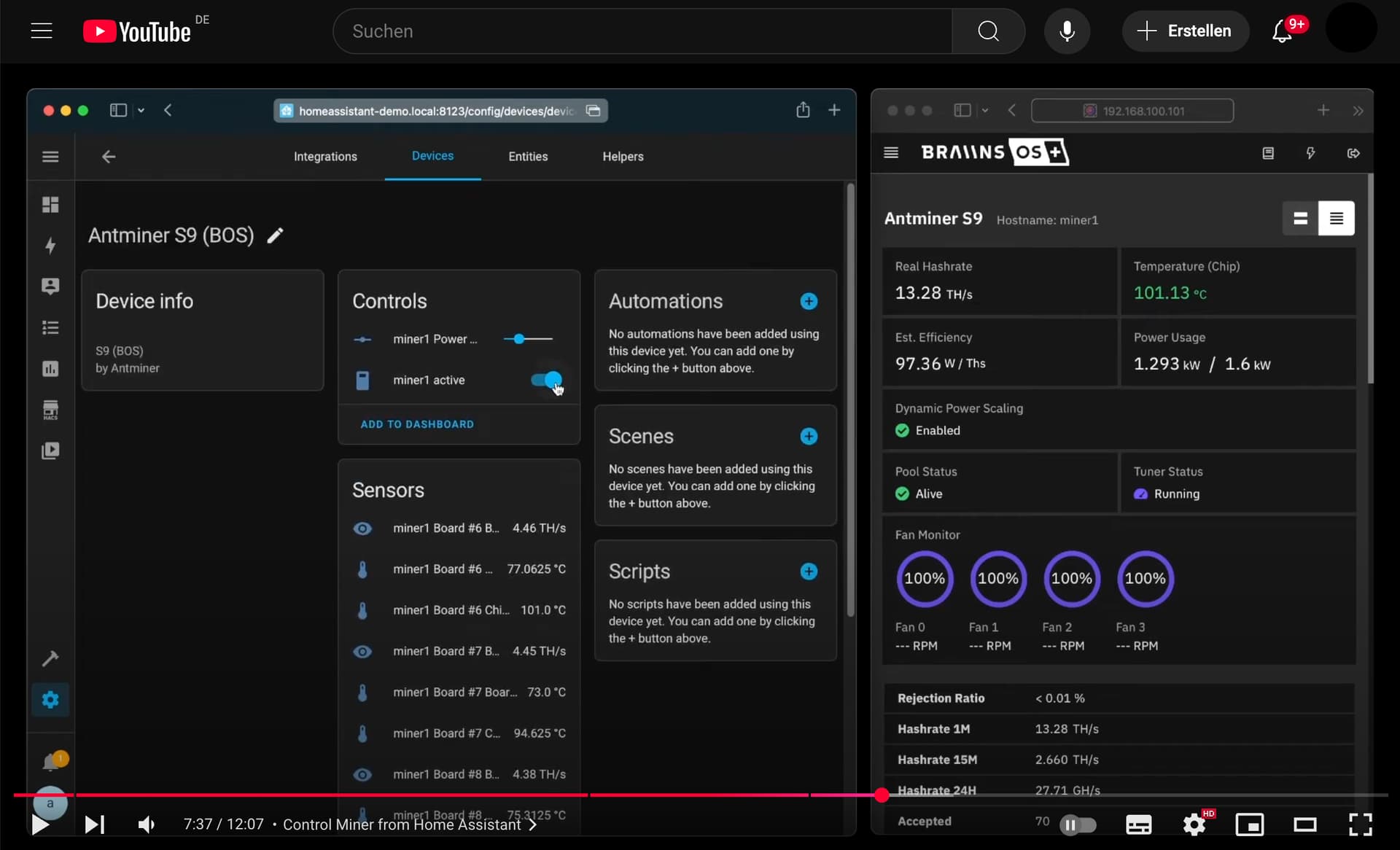1400x850 pixels.
Task: Toggle YouTube autoplay switch
Action: (1078, 824)
